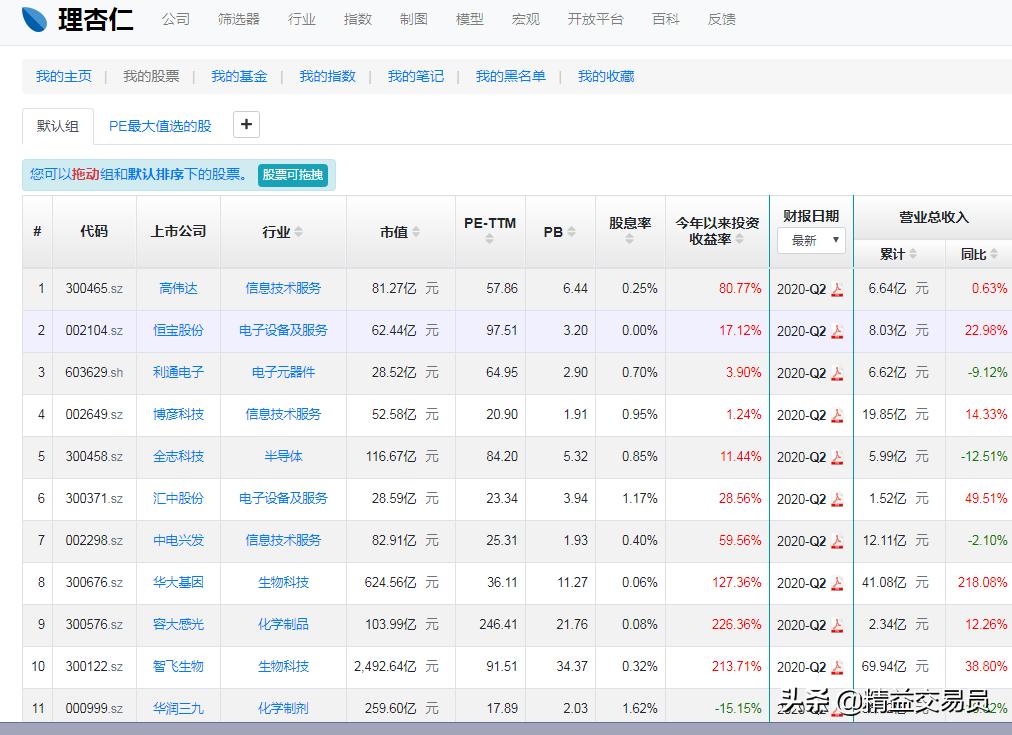
Task: Open PDF report icon for 华大基因 row
Action: tap(837, 583)
